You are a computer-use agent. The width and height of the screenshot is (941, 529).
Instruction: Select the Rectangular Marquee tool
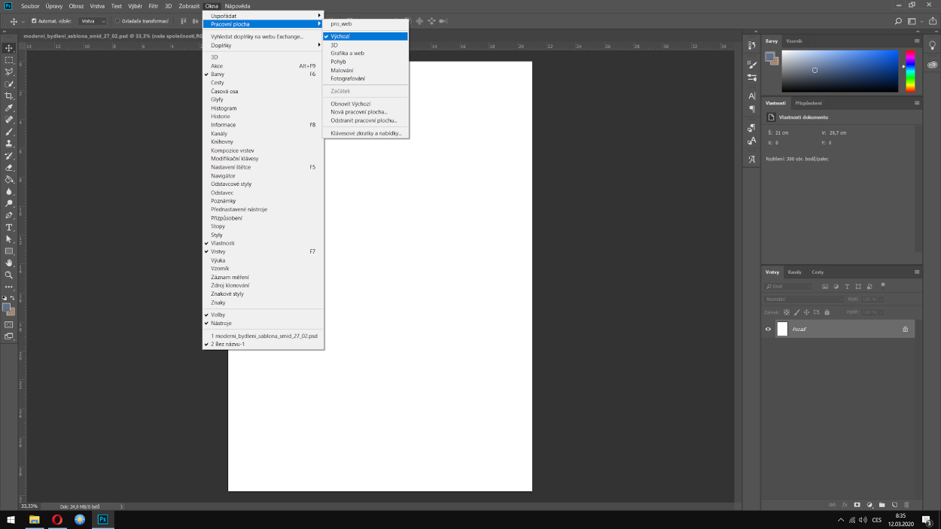click(x=9, y=60)
